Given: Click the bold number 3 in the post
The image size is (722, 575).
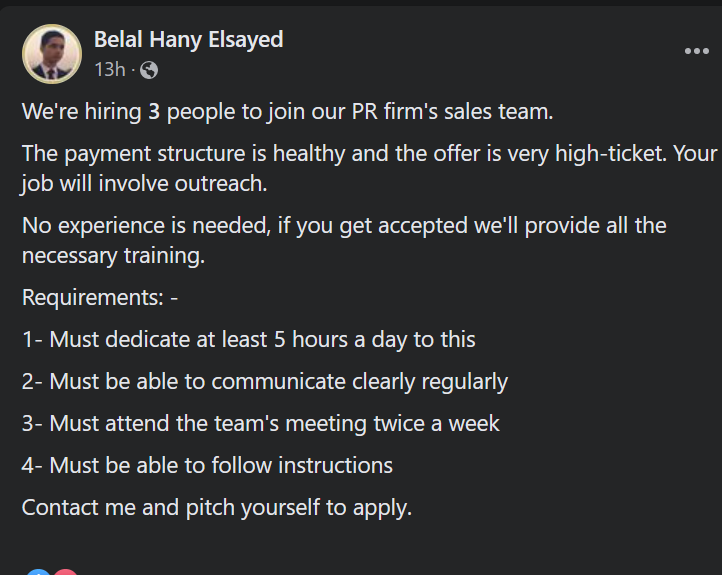Looking at the screenshot, I should coord(154,111).
